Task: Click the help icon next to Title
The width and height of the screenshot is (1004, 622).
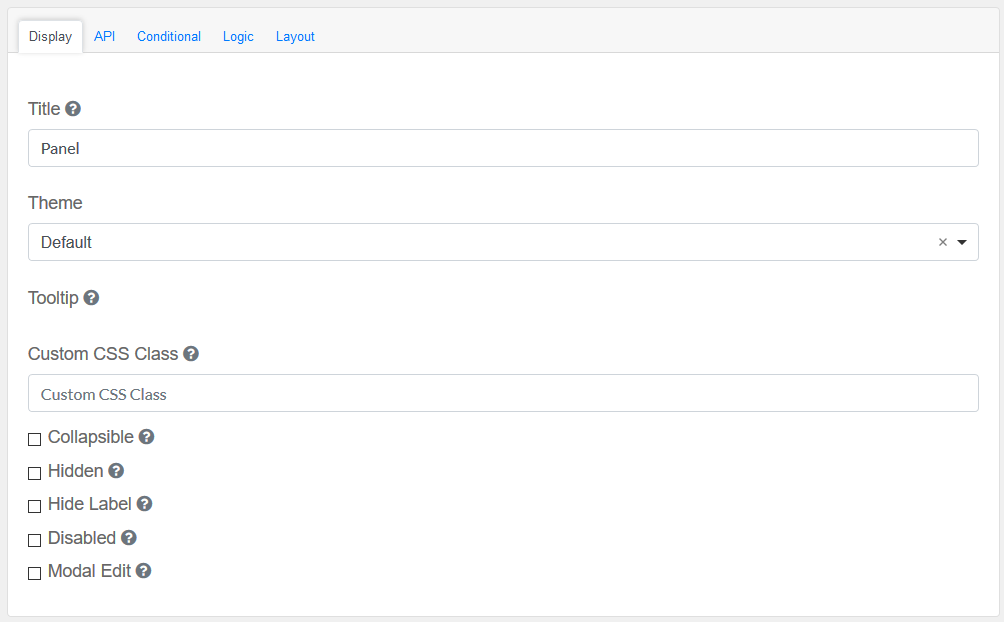Action: [x=73, y=109]
